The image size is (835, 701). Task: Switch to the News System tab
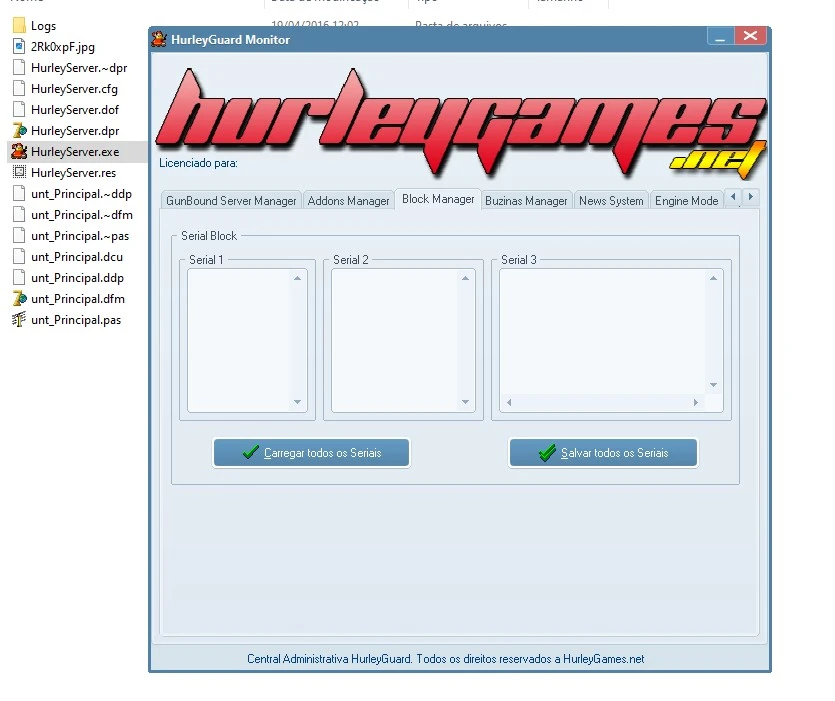[611, 201]
